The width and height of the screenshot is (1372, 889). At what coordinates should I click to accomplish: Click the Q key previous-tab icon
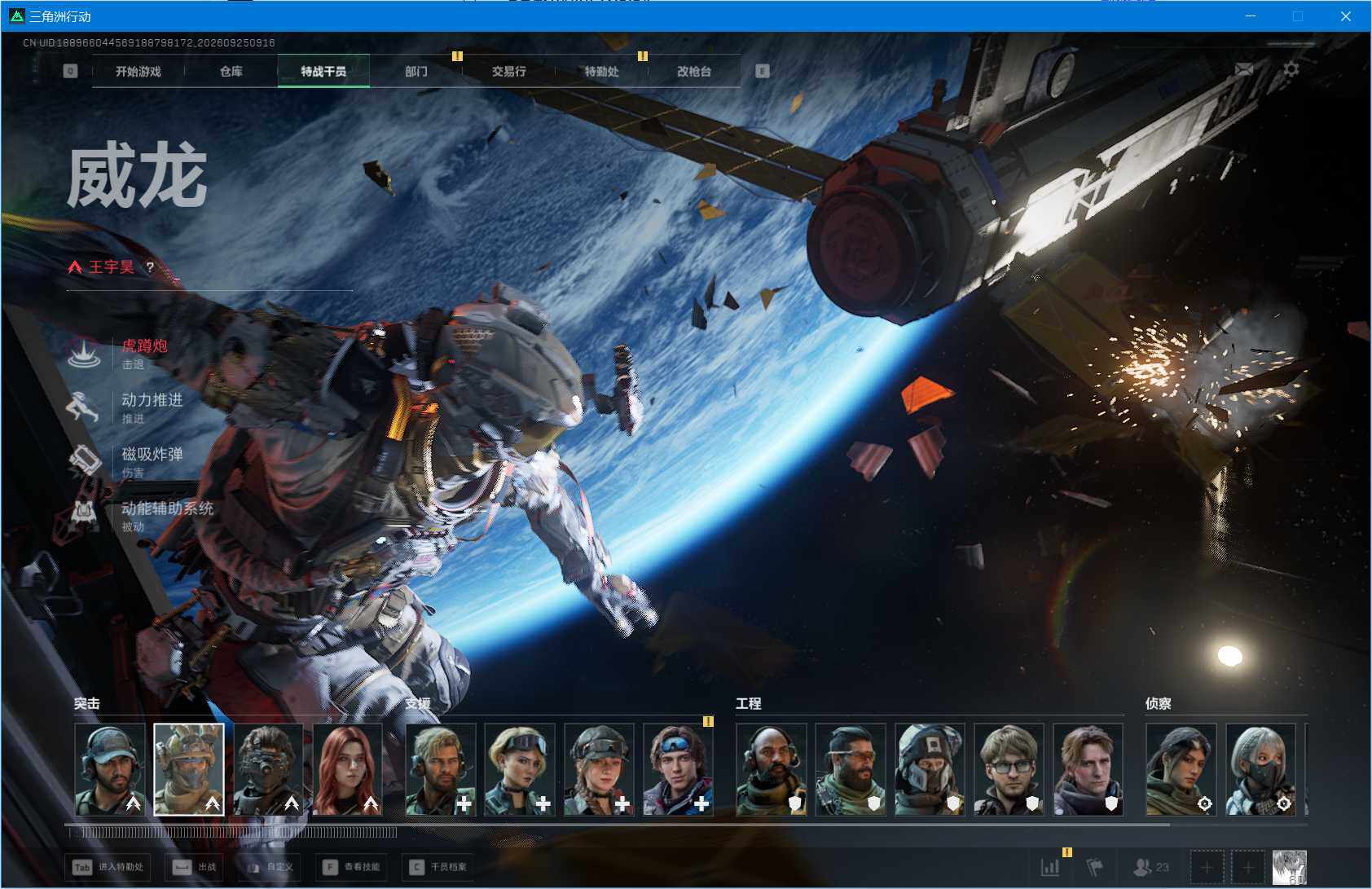(x=71, y=71)
